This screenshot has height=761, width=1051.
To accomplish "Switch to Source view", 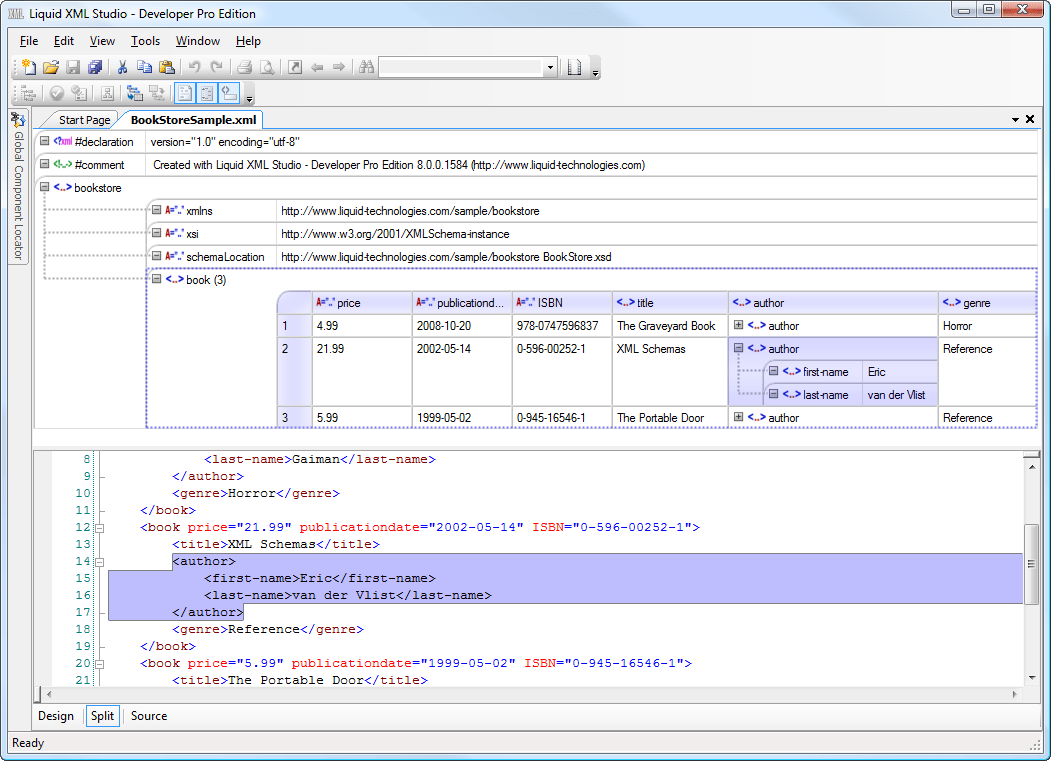I will tap(149, 716).
